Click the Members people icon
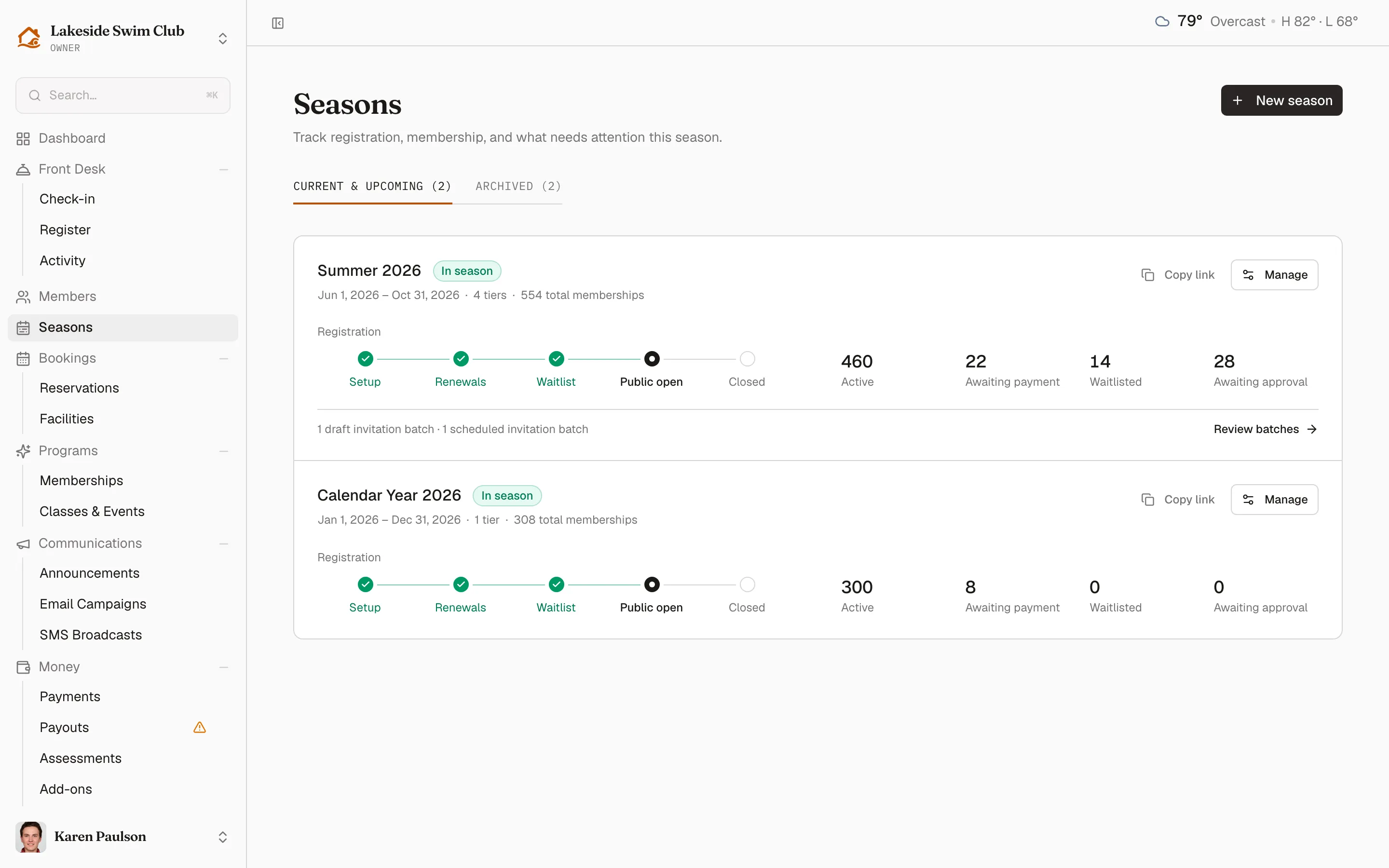This screenshot has height=868, width=1389. (23, 297)
